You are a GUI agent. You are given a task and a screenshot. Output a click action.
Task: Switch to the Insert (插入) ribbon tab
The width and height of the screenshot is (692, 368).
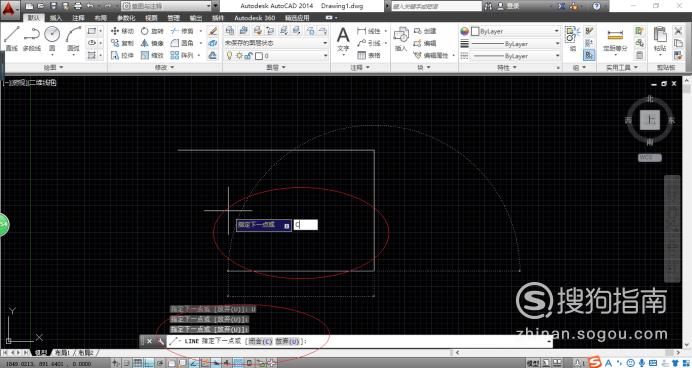tap(56, 18)
